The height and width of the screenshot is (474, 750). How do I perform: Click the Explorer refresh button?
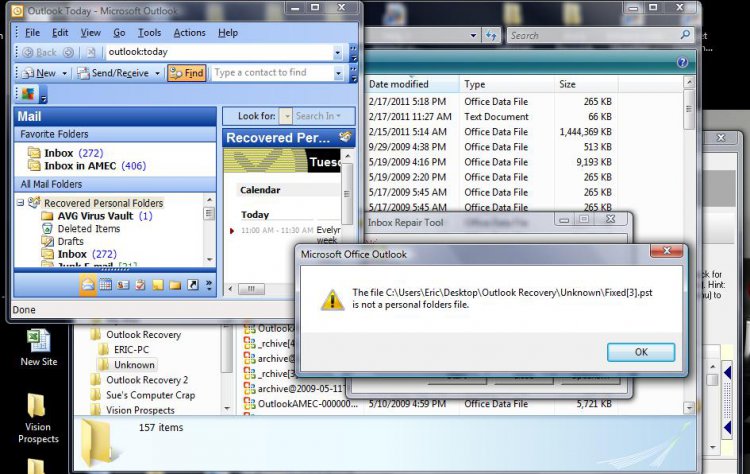click(x=491, y=35)
